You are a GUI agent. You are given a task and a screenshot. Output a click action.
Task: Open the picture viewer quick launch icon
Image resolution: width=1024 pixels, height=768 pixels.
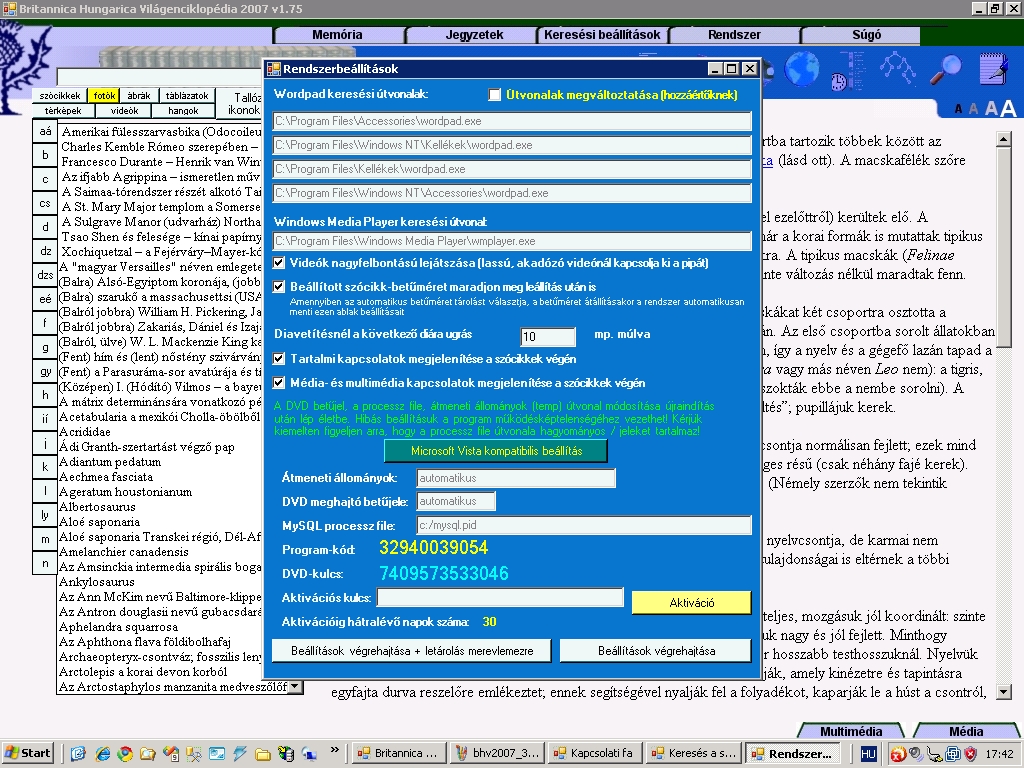(x=217, y=754)
